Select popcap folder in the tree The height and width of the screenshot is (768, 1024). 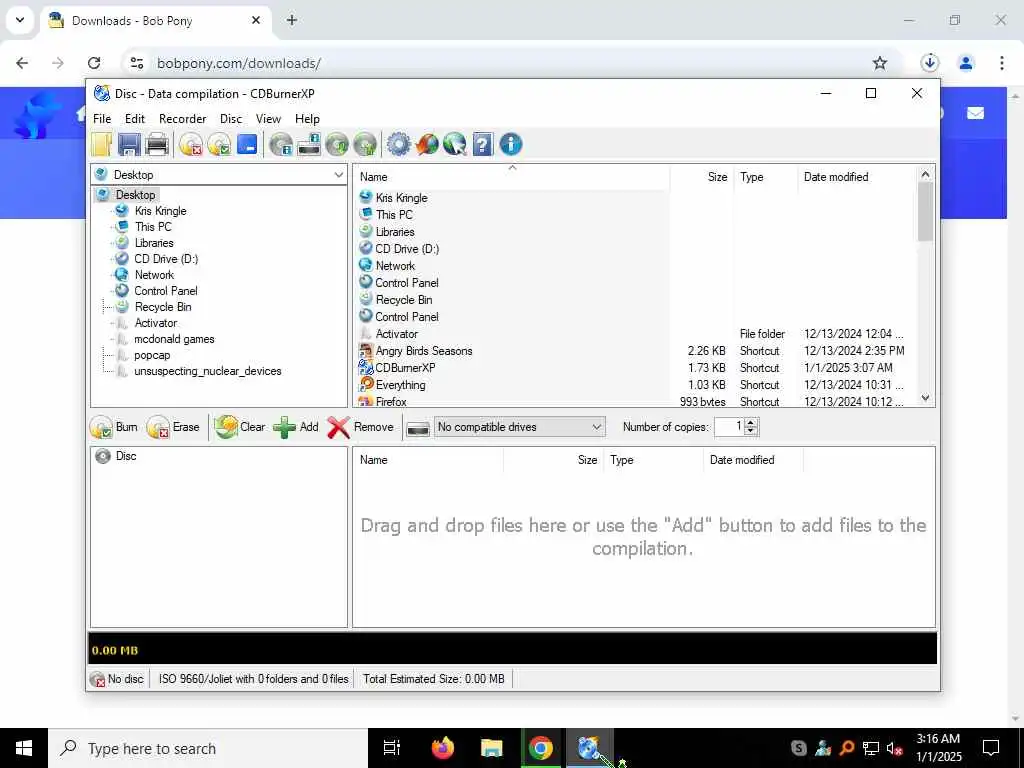pos(152,355)
